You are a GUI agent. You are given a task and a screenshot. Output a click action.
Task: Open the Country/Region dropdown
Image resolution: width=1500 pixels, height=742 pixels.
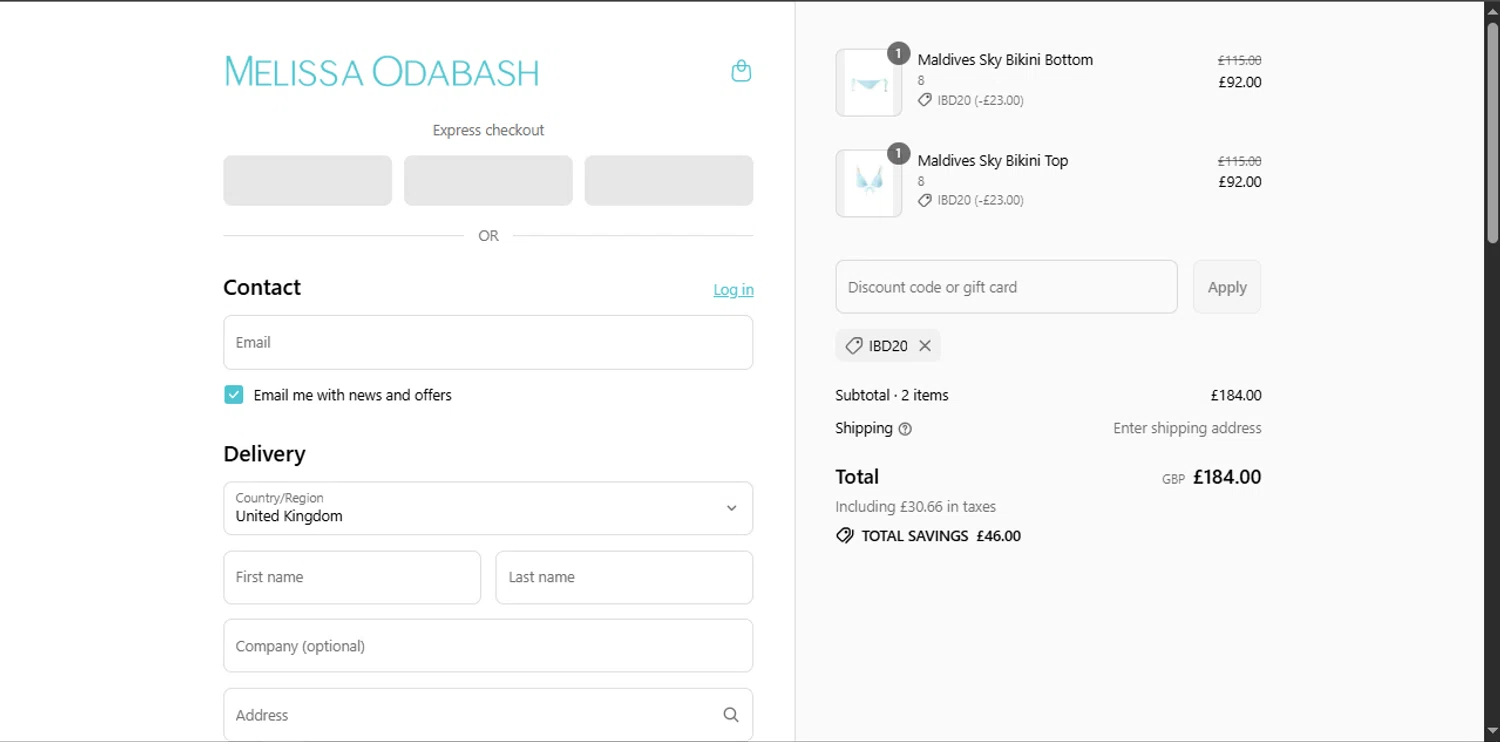(x=488, y=508)
